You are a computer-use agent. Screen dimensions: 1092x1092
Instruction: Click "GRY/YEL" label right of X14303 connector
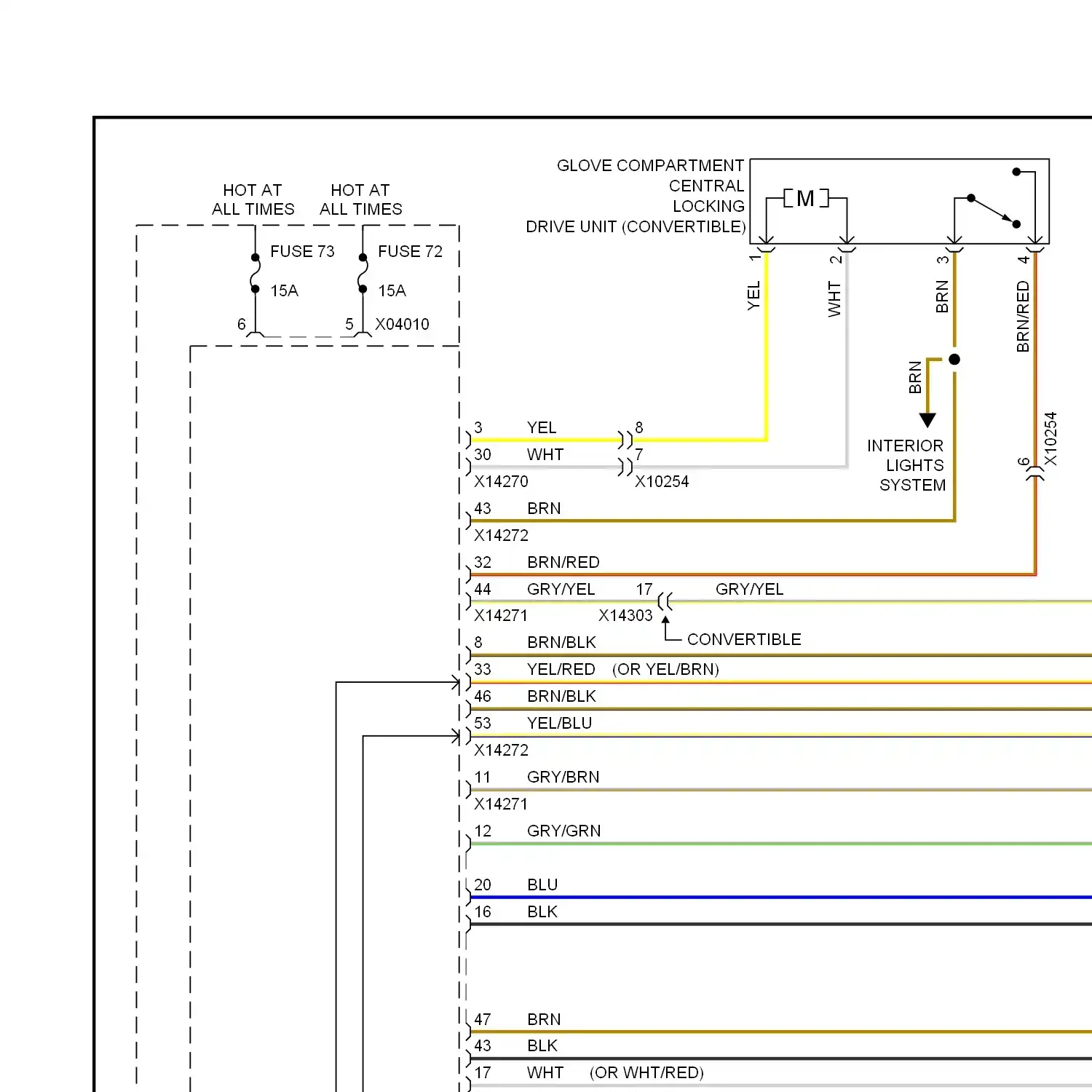click(x=750, y=589)
